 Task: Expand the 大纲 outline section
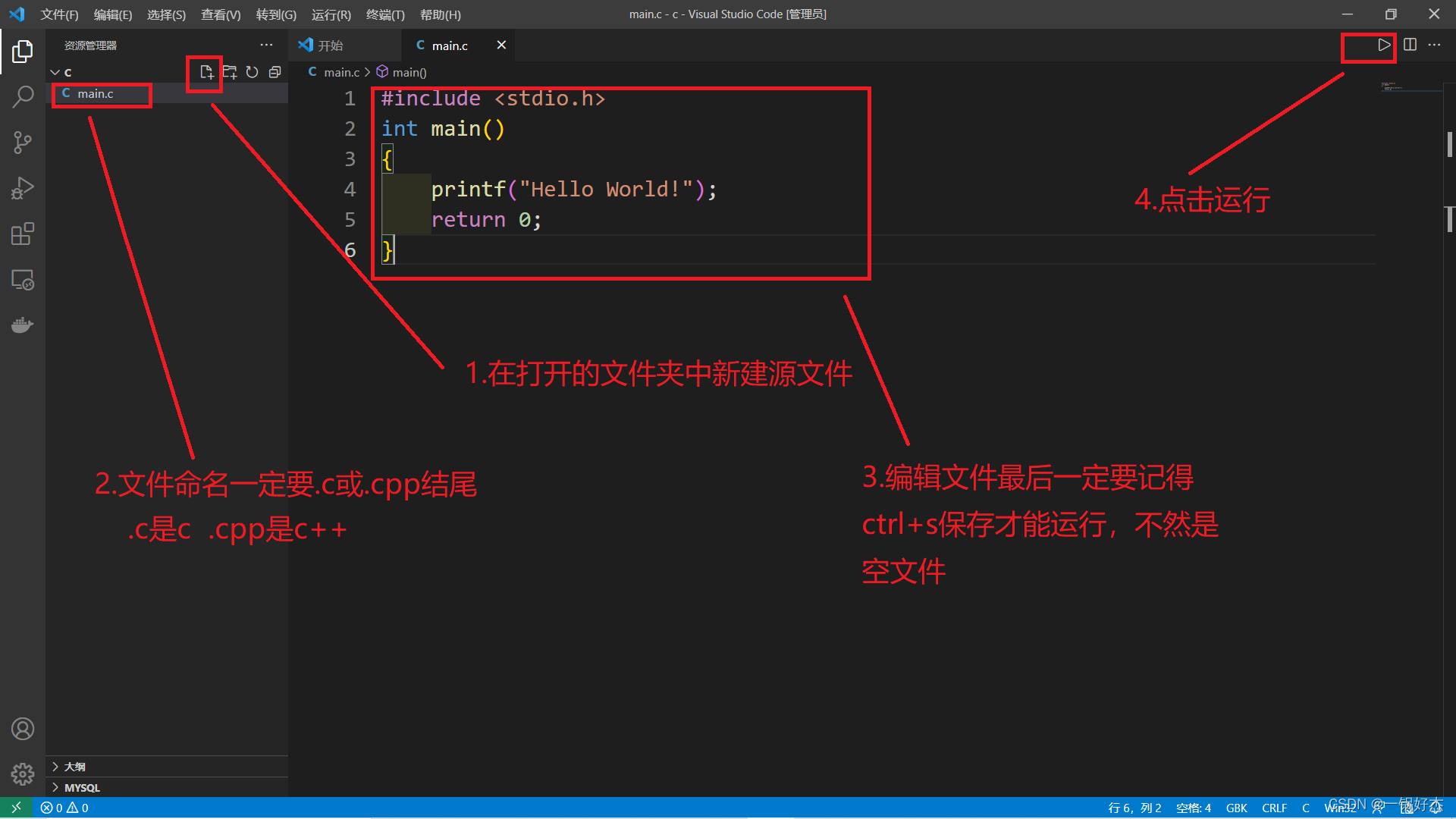point(167,767)
